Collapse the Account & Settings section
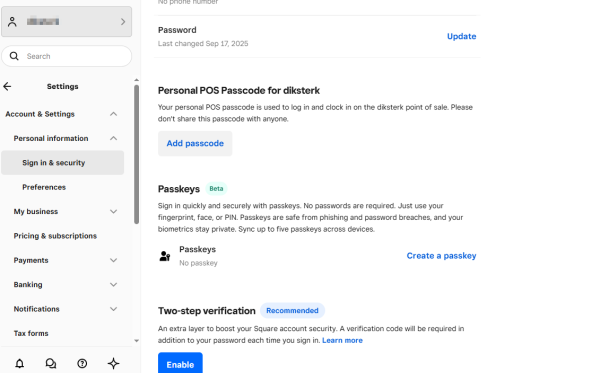600x373 pixels. 113,114
